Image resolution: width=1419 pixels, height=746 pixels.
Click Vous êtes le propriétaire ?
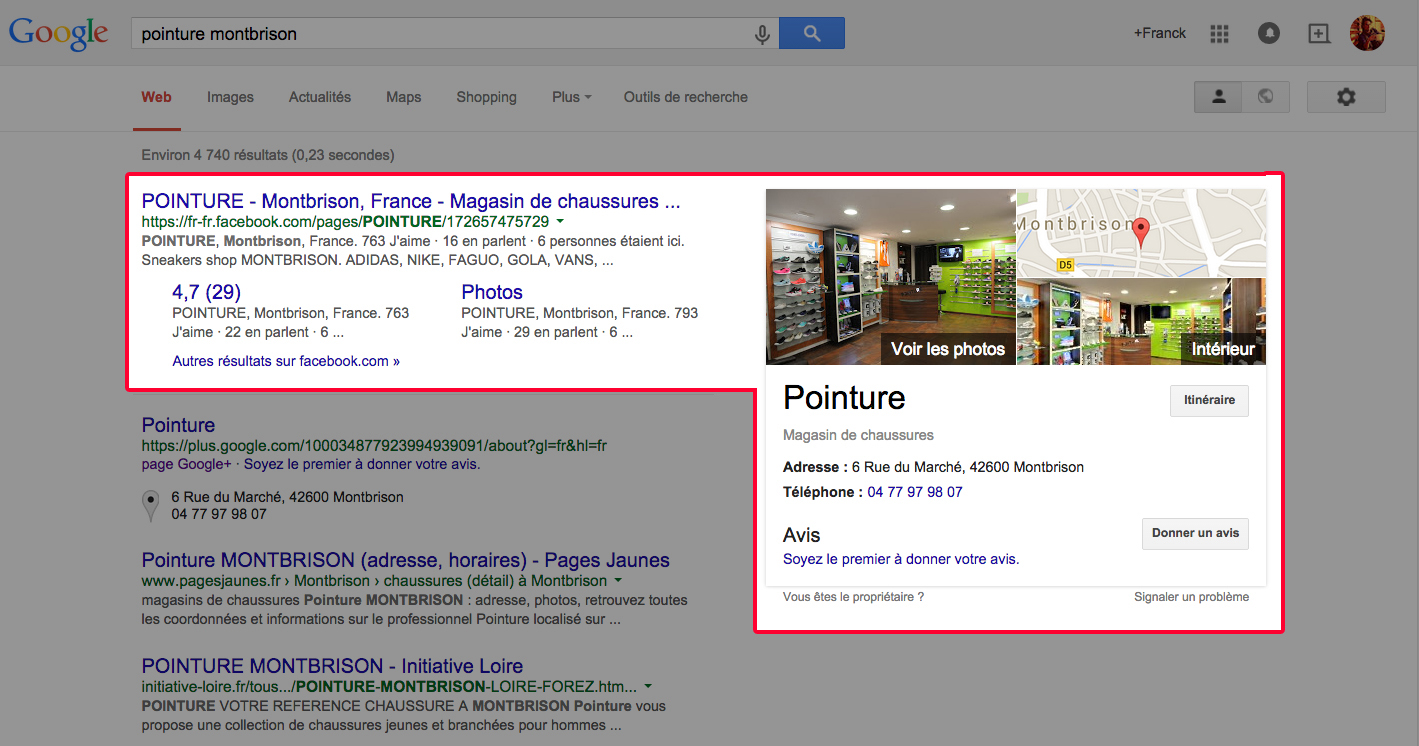point(853,597)
